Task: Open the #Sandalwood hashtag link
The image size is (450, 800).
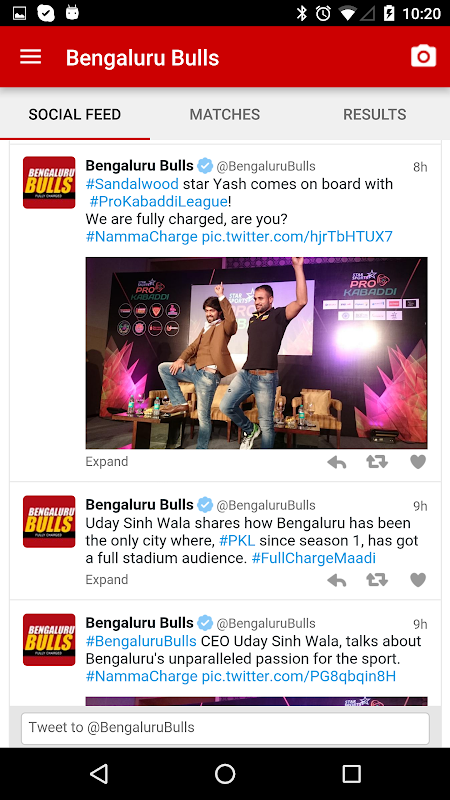Action: coord(132,184)
